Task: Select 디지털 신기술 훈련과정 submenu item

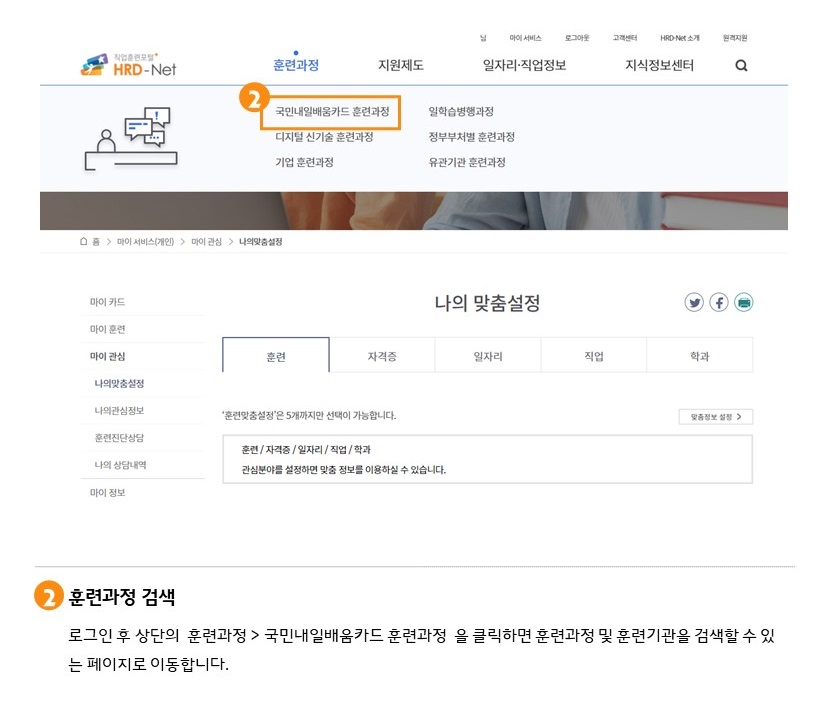Action: point(324,137)
